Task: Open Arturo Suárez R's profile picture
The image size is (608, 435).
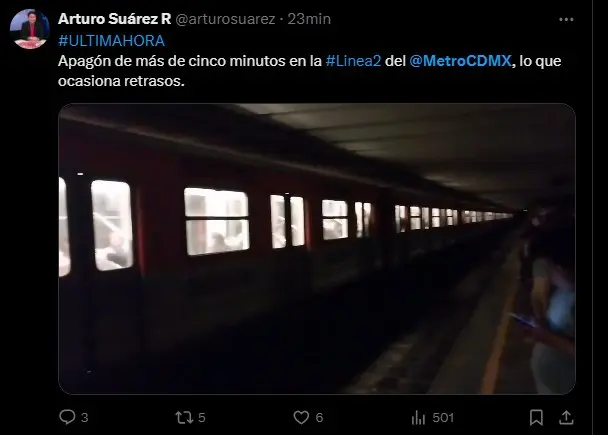Action: pyautogui.click(x=29, y=29)
